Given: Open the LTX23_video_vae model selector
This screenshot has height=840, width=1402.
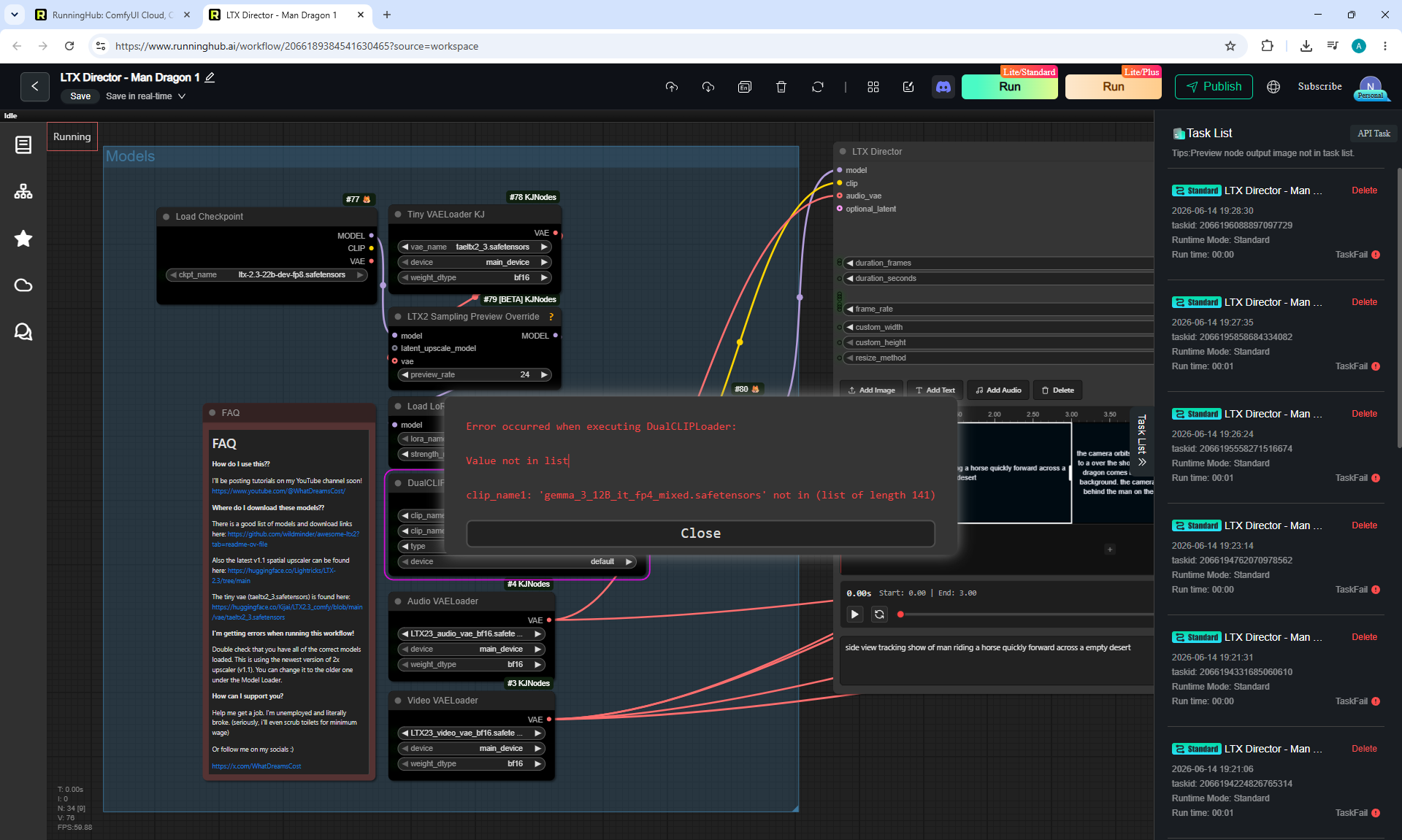Looking at the screenshot, I should 472,733.
